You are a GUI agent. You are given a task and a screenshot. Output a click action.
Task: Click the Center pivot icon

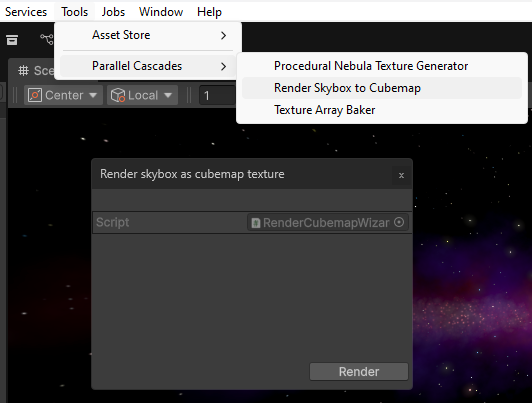click(x=35, y=95)
